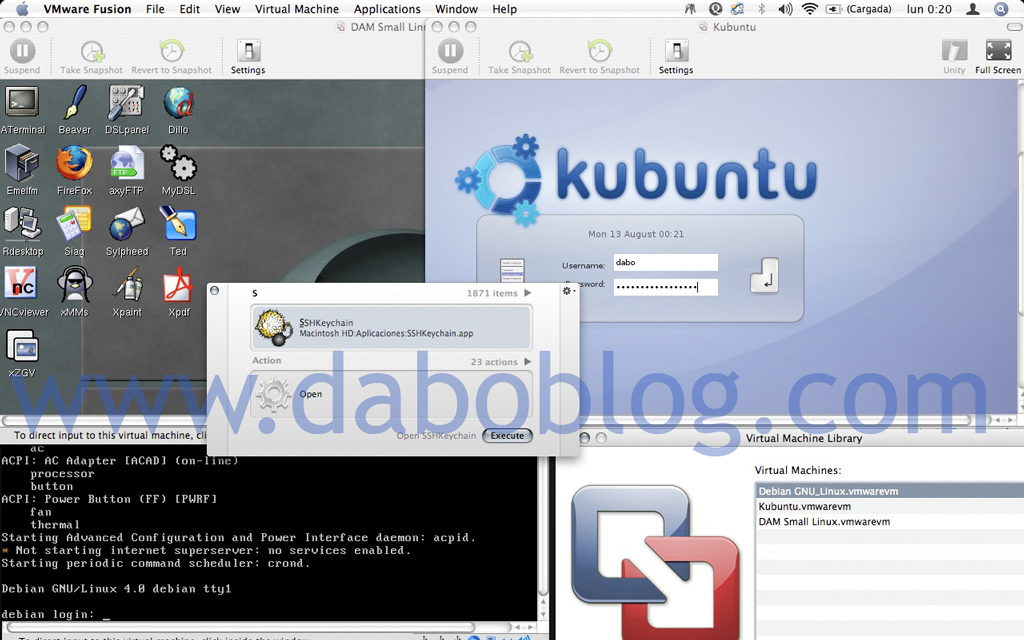Open the Edit menu
1024x640 pixels.
(x=190, y=9)
